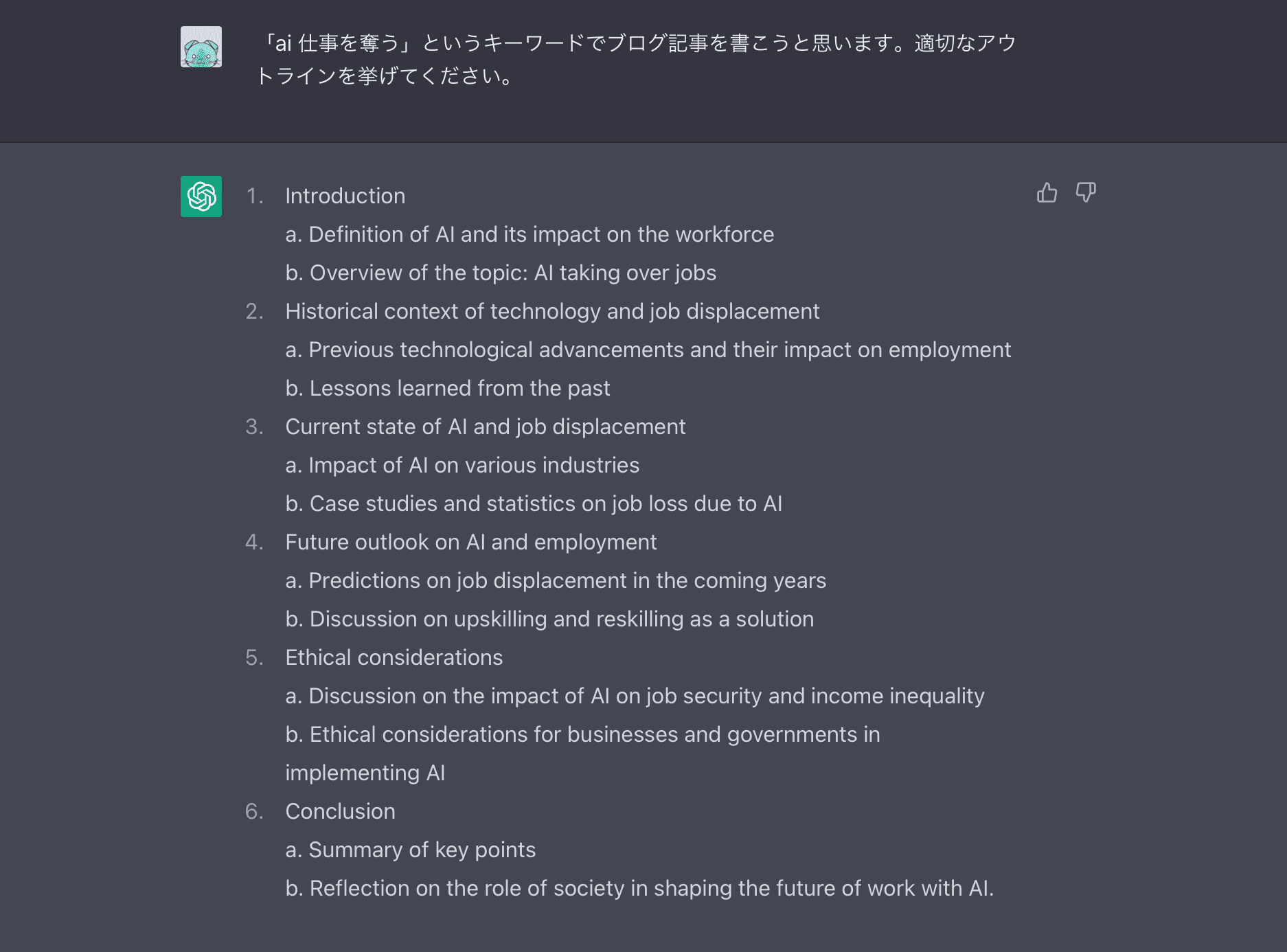The height and width of the screenshot is (952, 1287).
Task: Select the 'Conclusion' list item
Action: click(x=340, y=811)
